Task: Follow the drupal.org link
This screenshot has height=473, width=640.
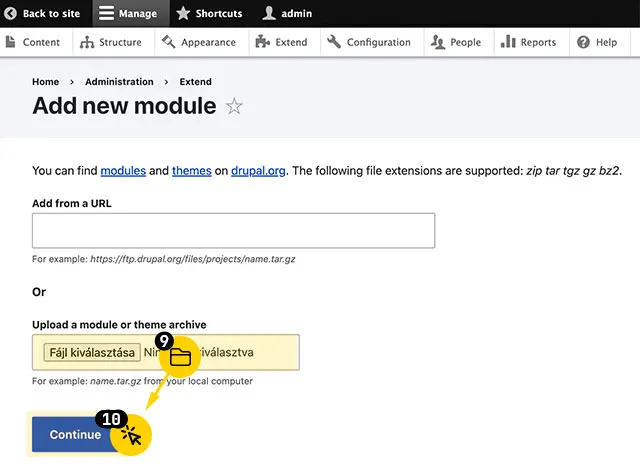Action: click(258, 171)
